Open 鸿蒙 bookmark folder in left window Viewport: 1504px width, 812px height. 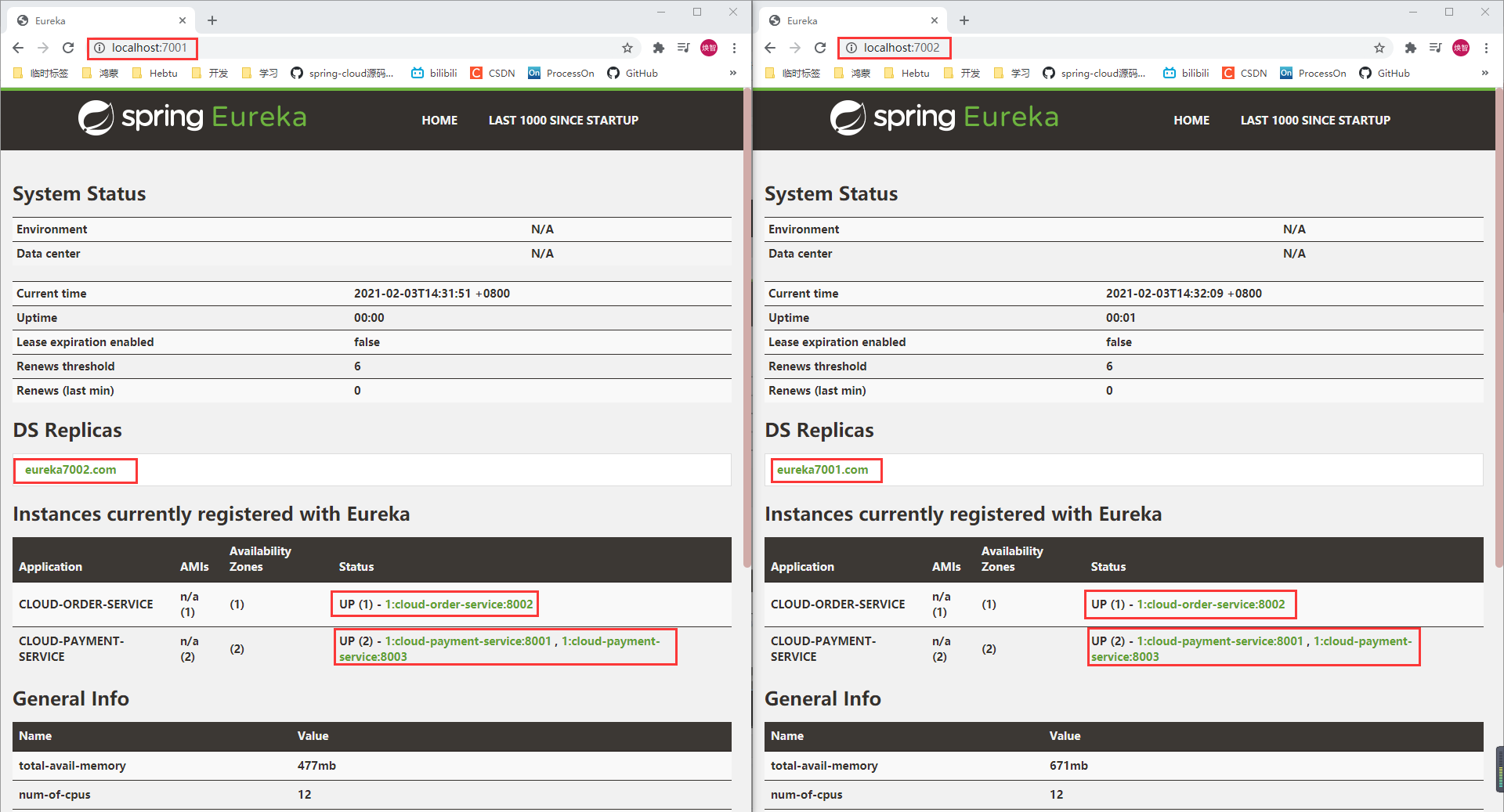click(x=100, y=73)
